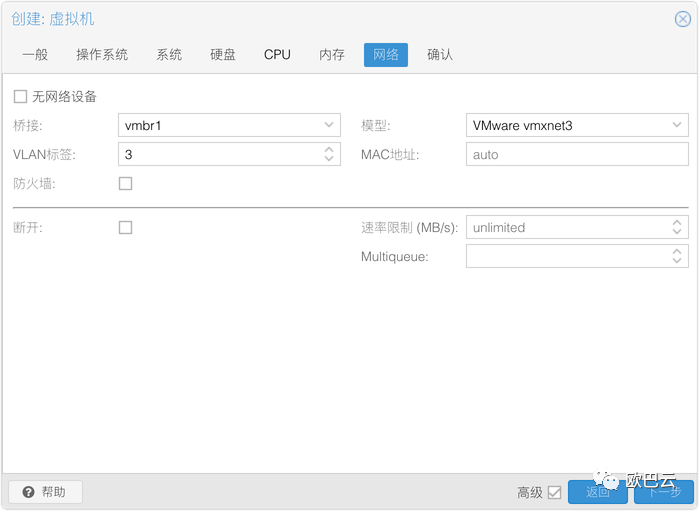Open the CPU tab

pos(277,55)
